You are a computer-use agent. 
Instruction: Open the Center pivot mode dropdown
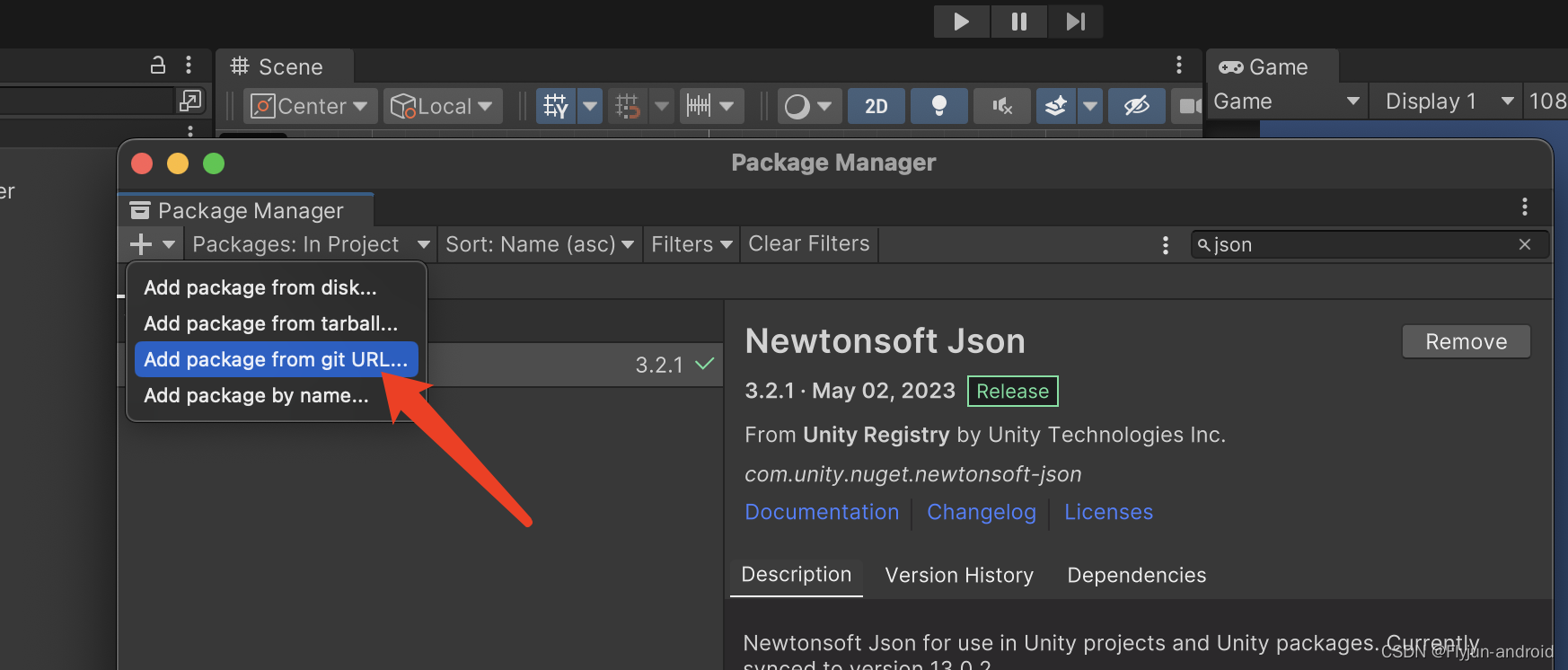[310, 106]
